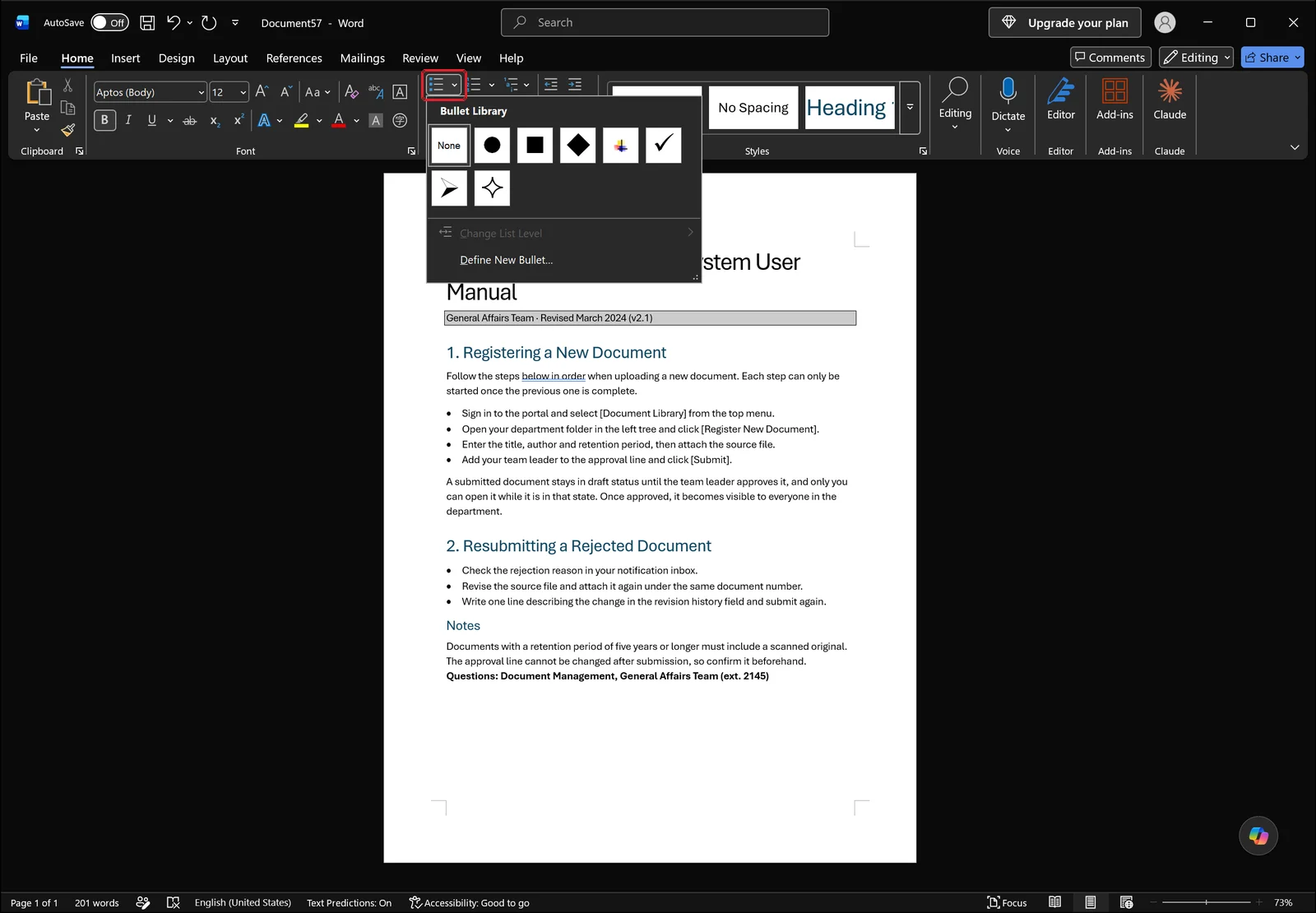Screen dimensions: 1316x913
Task: Click the Increase Indent icon
Action: coord(575,85)
